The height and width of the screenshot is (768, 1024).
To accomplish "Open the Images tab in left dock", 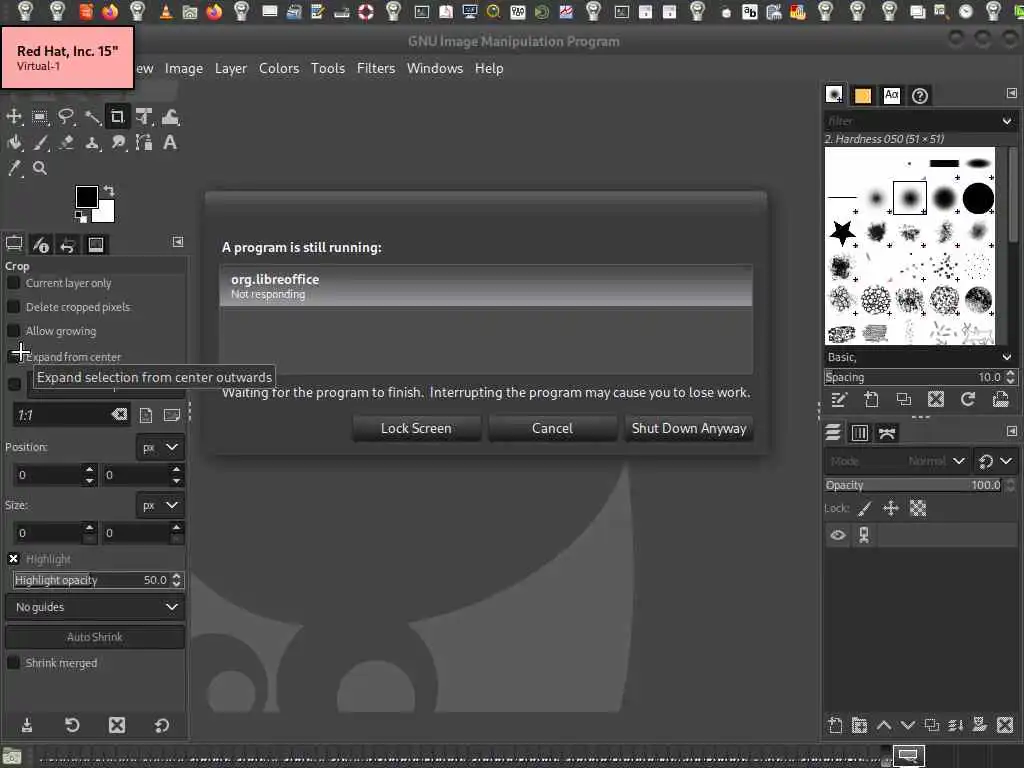I will 95,244.
